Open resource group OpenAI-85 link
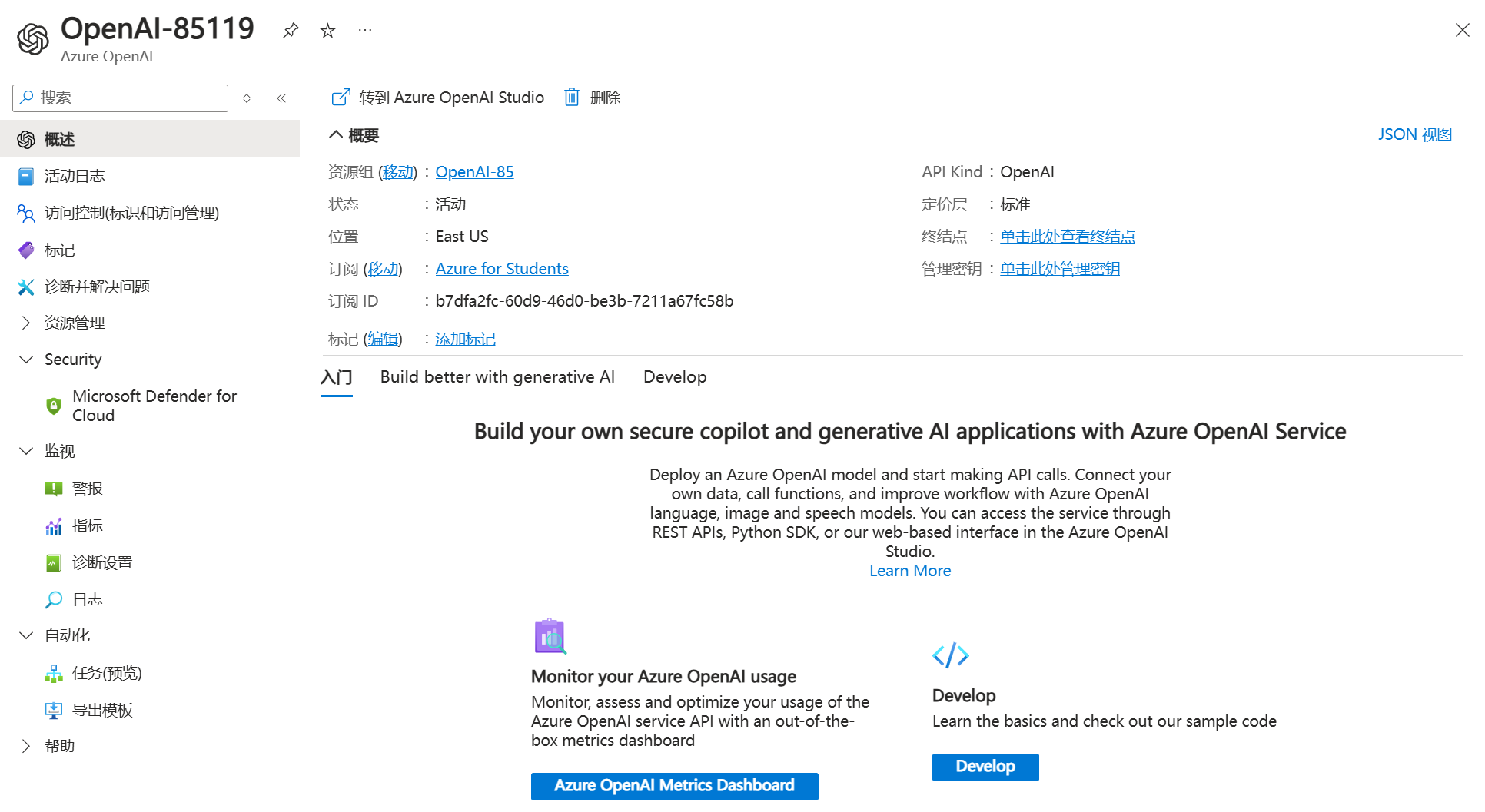Viewport: 1485px width, 812px height. point(474,172)
